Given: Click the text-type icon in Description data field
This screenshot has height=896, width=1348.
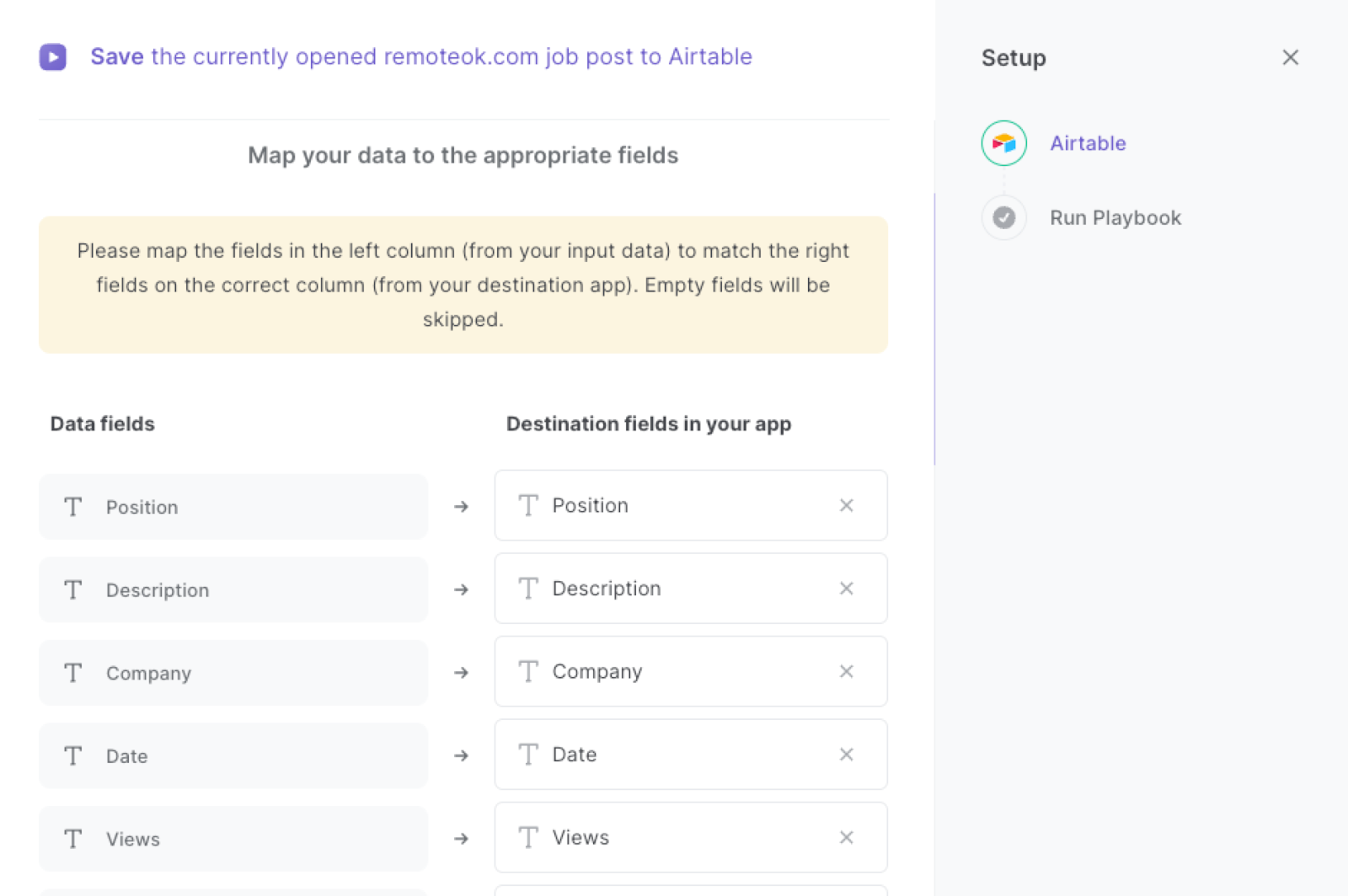Looking at the screenshot, I should pos(73,589).
